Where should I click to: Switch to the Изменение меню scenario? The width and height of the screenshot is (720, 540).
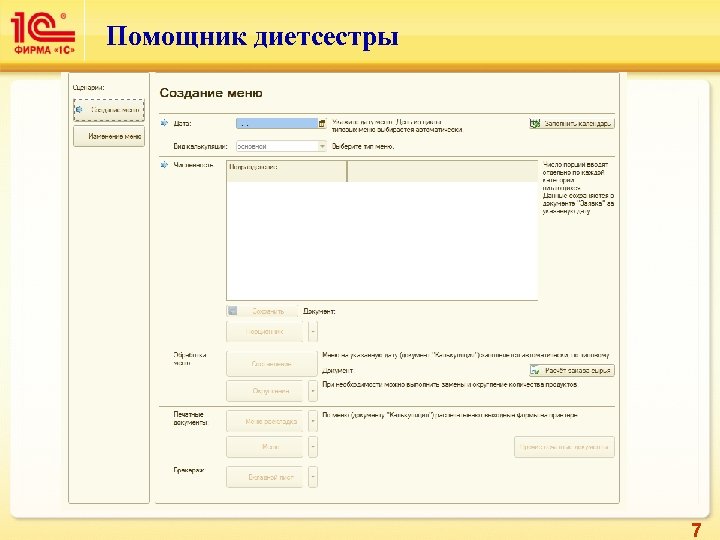(x=109, y=136)
